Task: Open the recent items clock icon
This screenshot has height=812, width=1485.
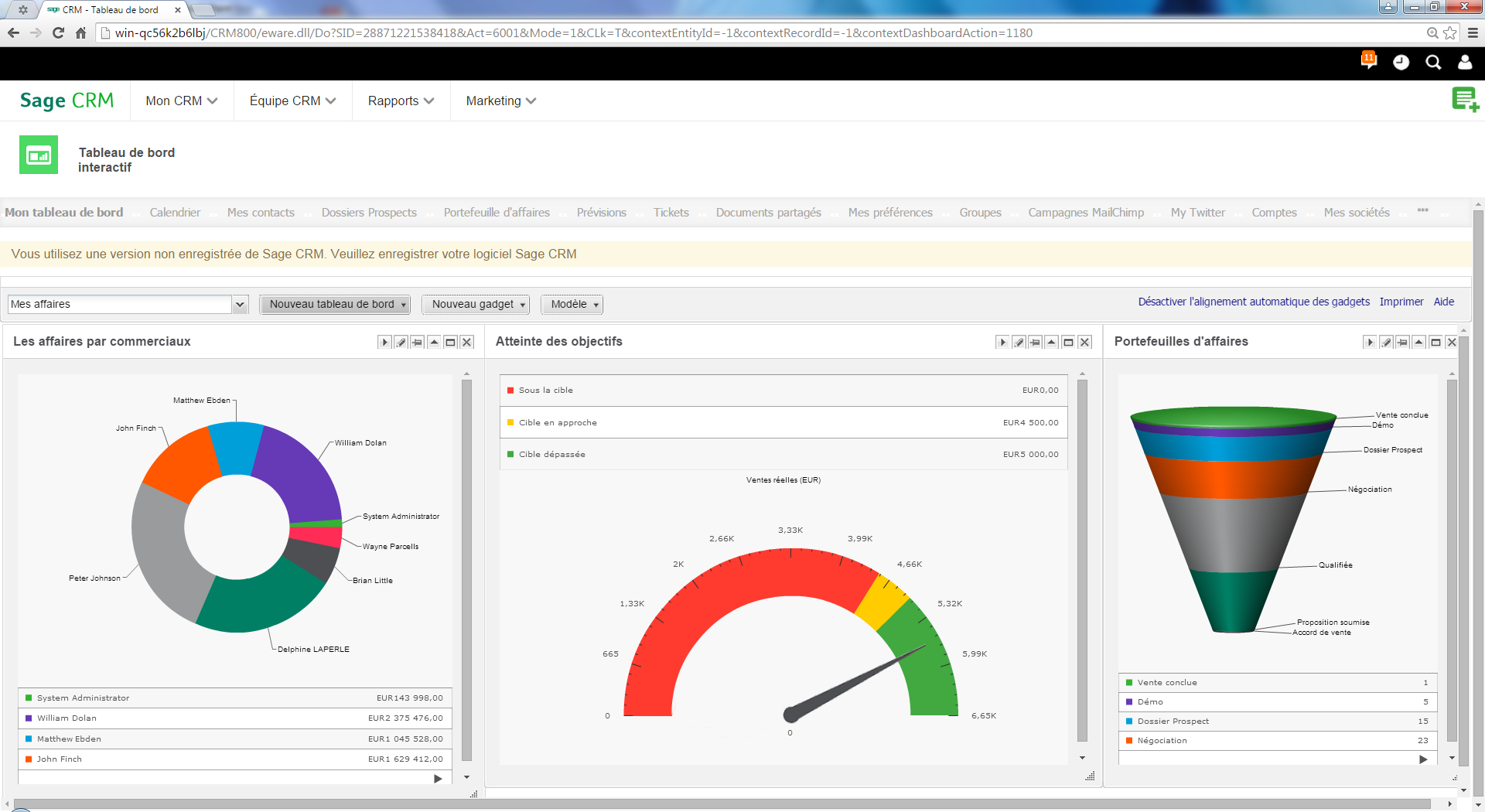Action: pyautogui.click(x=1401, y=63)
